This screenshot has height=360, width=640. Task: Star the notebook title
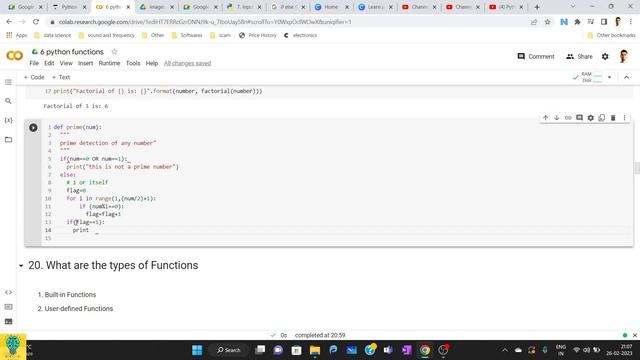coord(114,52)
